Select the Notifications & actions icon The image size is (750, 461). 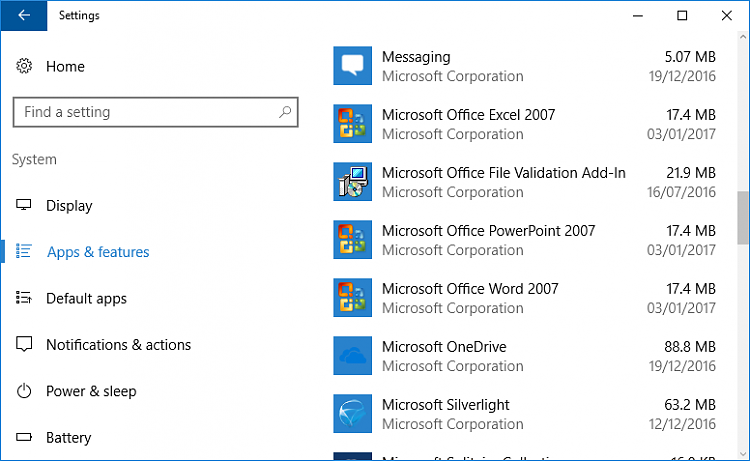tap(24, 344)
